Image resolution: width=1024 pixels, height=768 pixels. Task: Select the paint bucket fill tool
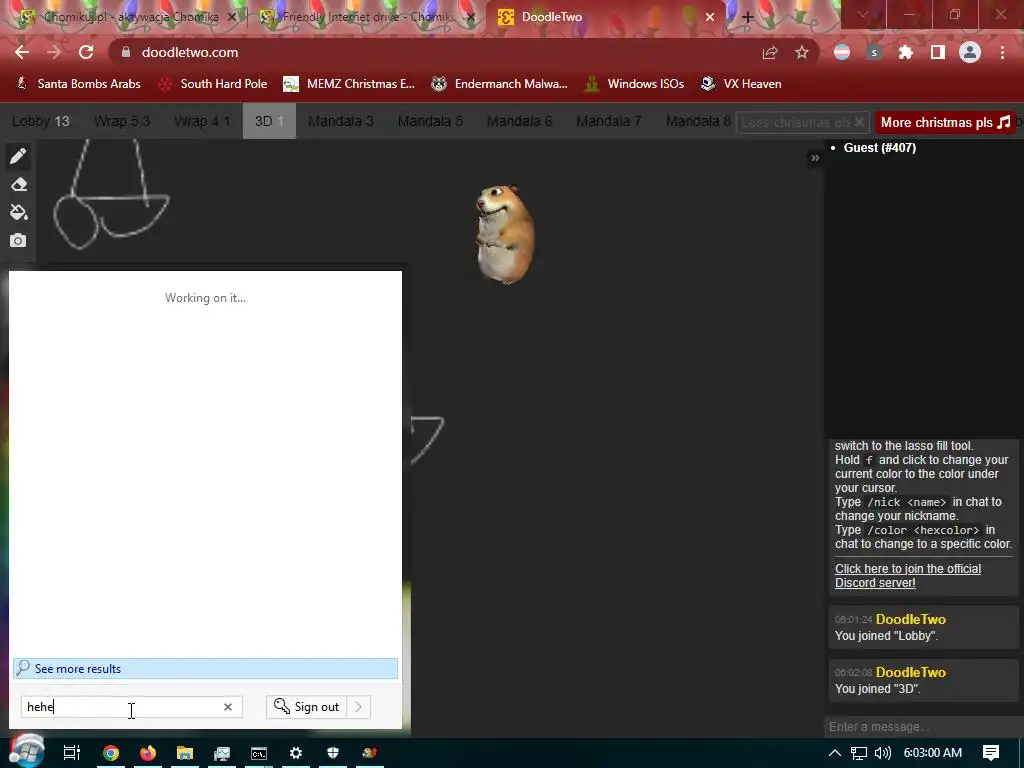click(18, 212)
